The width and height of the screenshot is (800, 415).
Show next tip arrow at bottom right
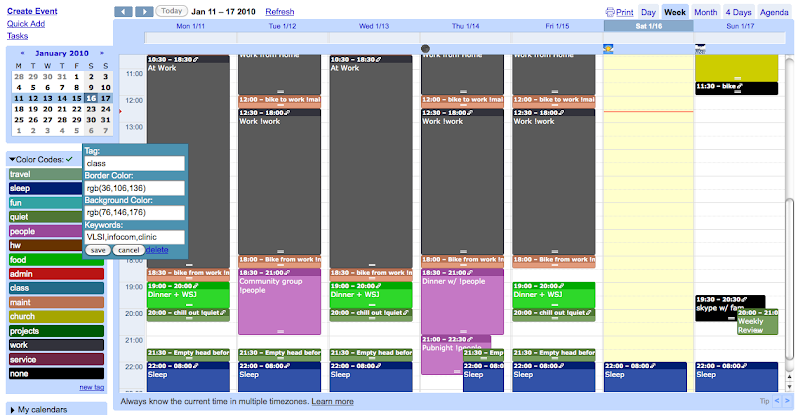click(x=787, y=401)
